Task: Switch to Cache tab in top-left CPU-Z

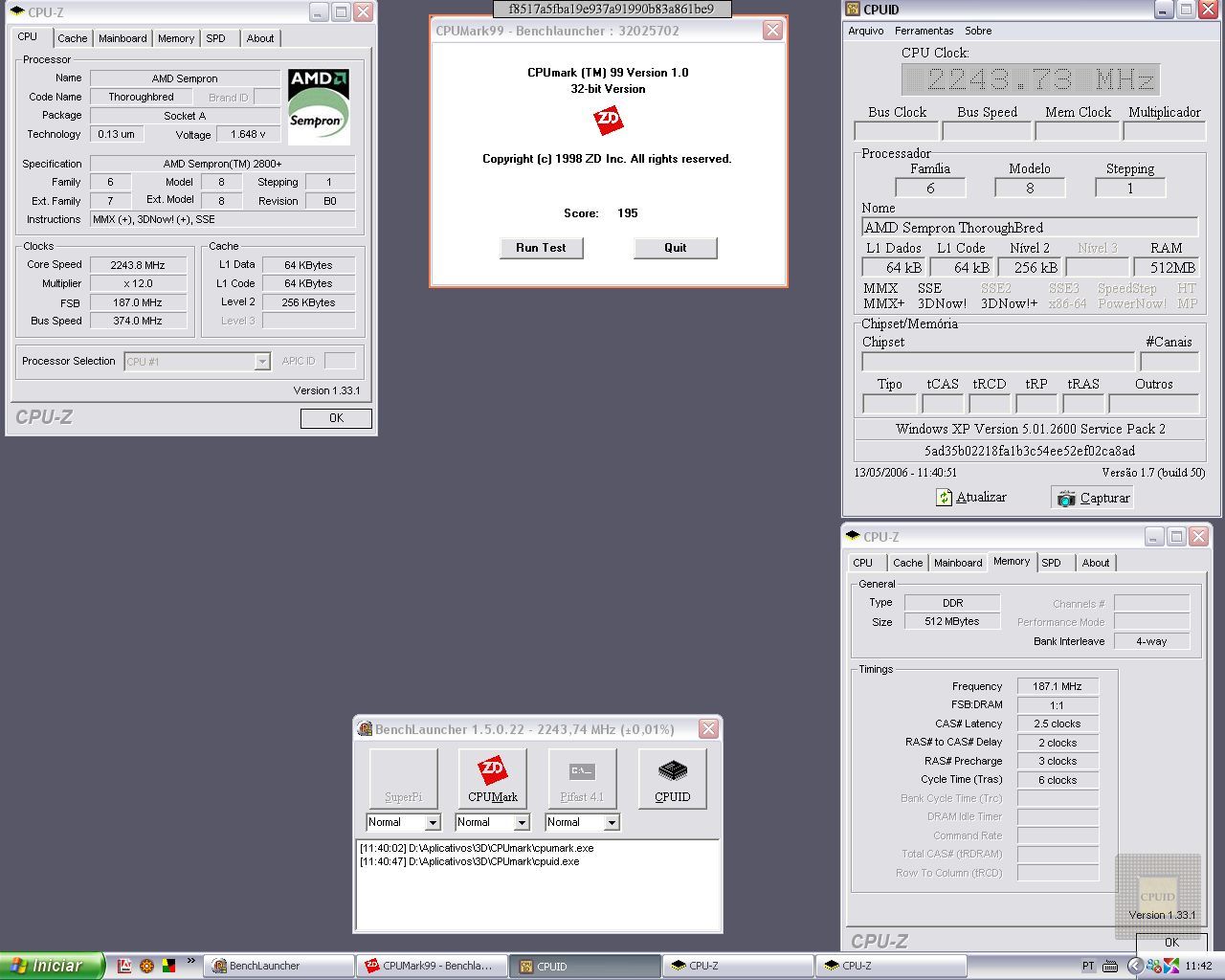Action: pyautogui.click(x=72, y=38)
